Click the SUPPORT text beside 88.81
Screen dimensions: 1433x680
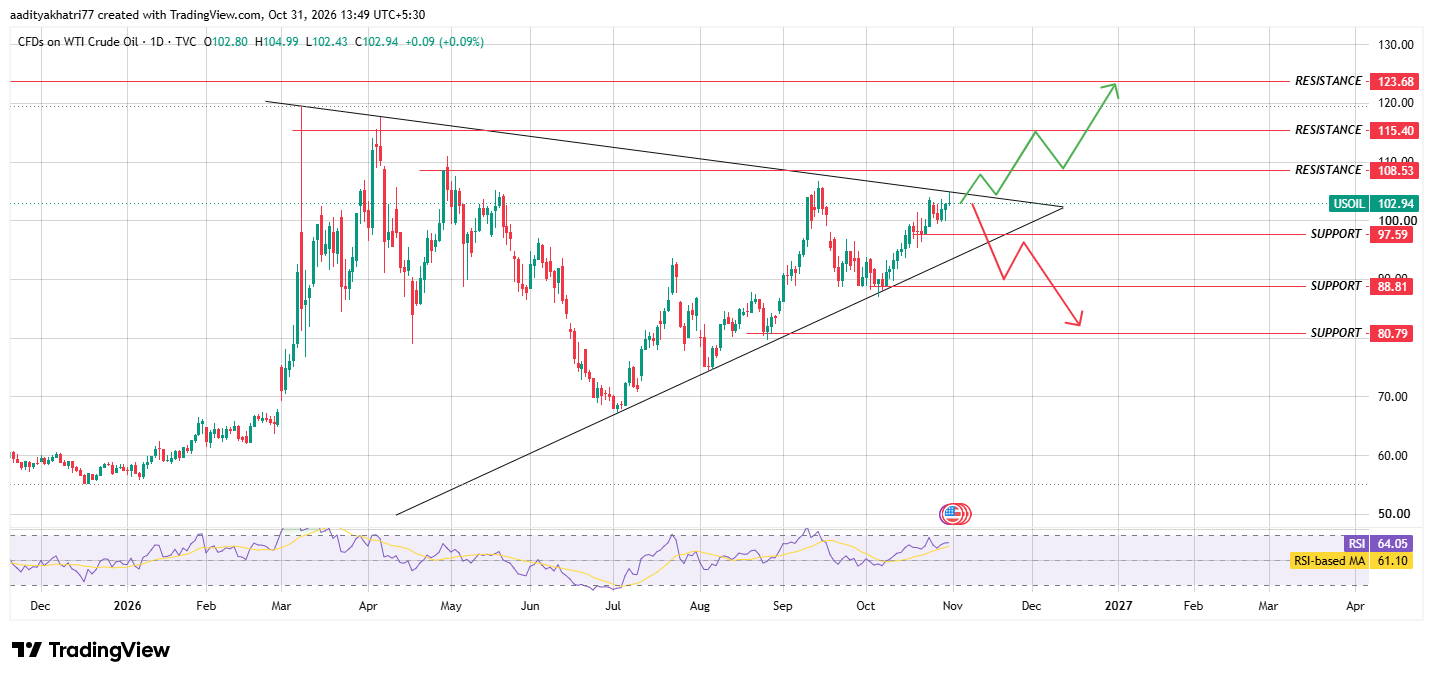pyautogui.click(x=1336, y=286)
